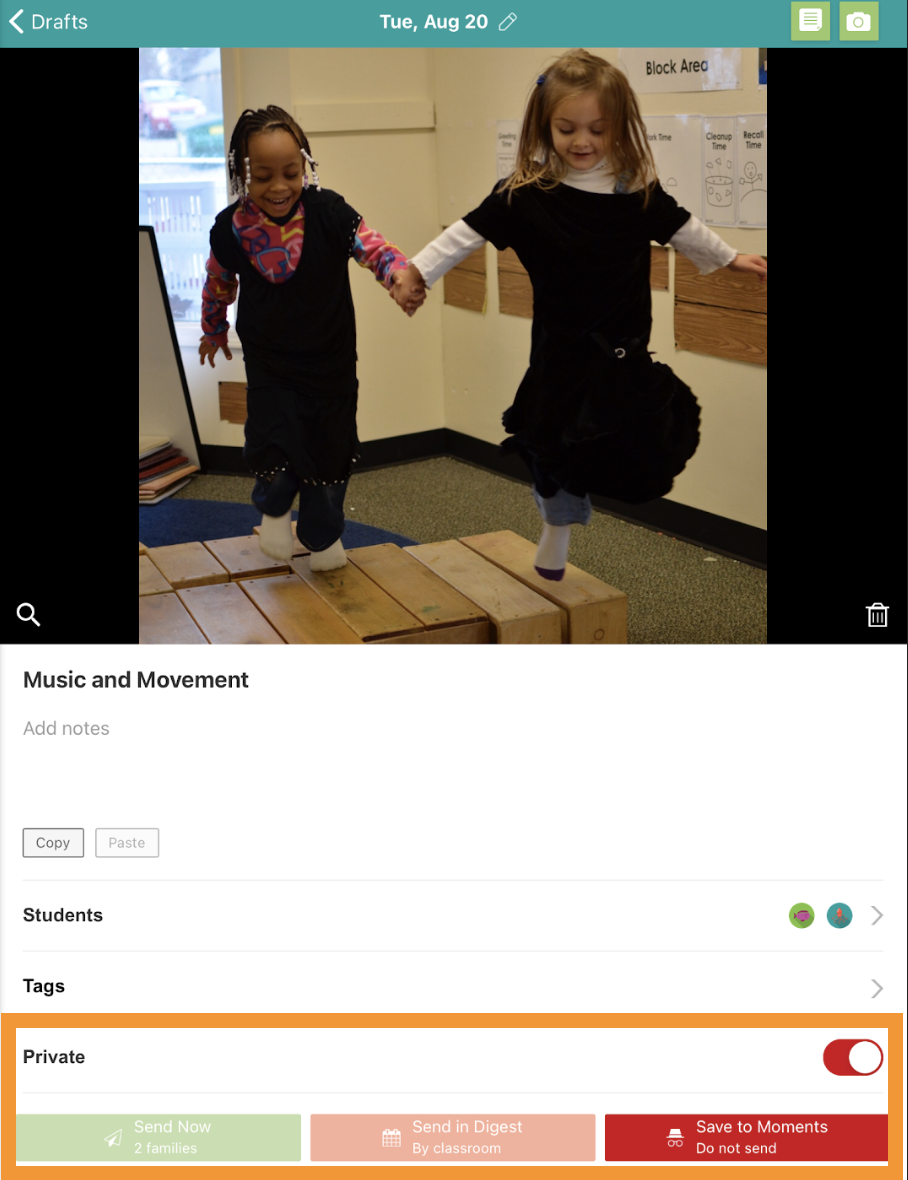908x1180 pixels.
Task: Open the notes icon in header
Action: pos(810,21)
